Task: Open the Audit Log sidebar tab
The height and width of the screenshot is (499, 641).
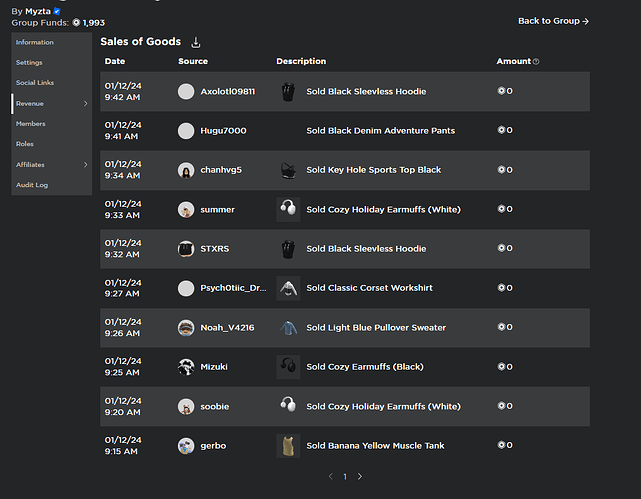Action: coord(32,185)
